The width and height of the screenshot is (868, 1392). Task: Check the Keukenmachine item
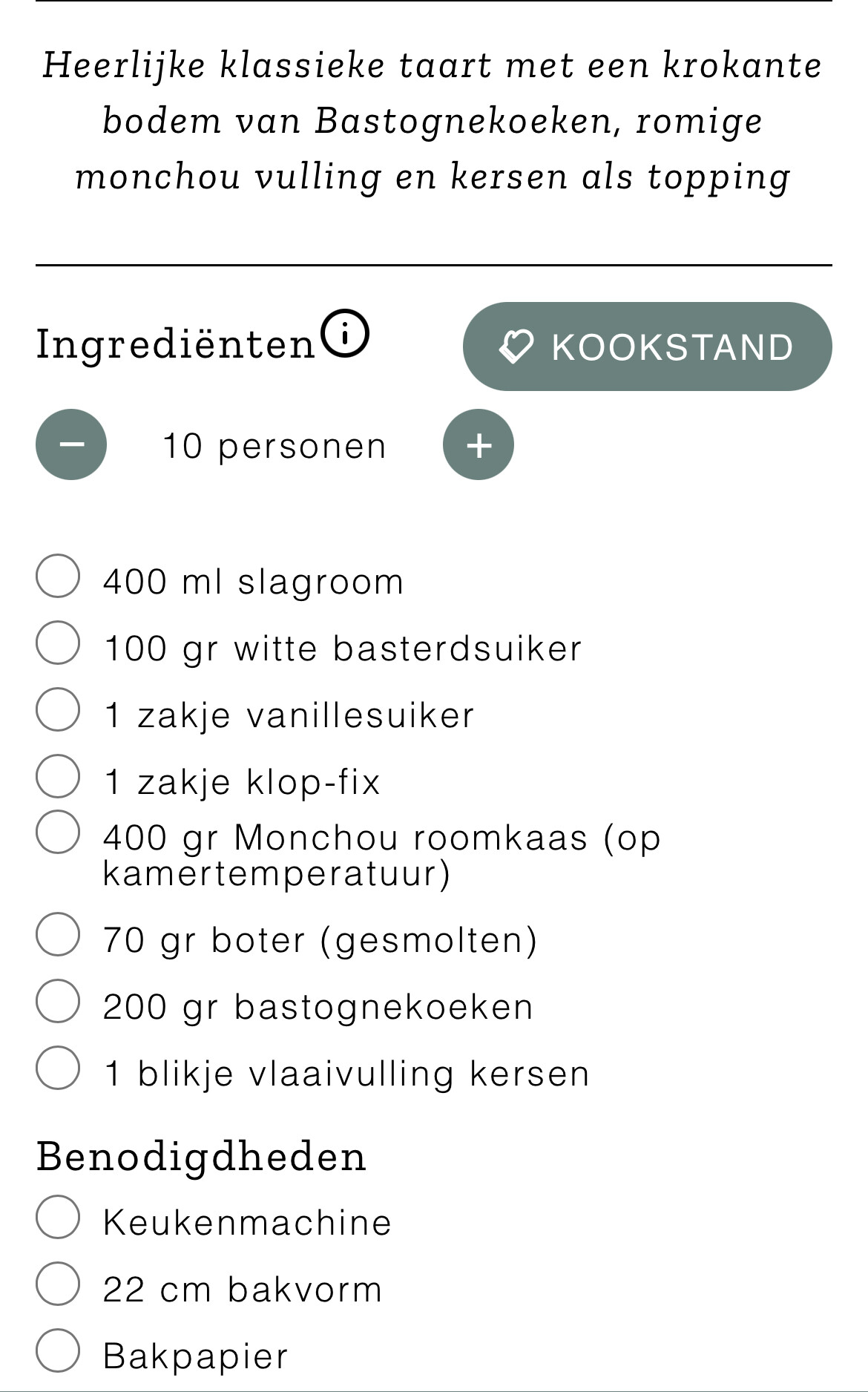click(58, 1217)
